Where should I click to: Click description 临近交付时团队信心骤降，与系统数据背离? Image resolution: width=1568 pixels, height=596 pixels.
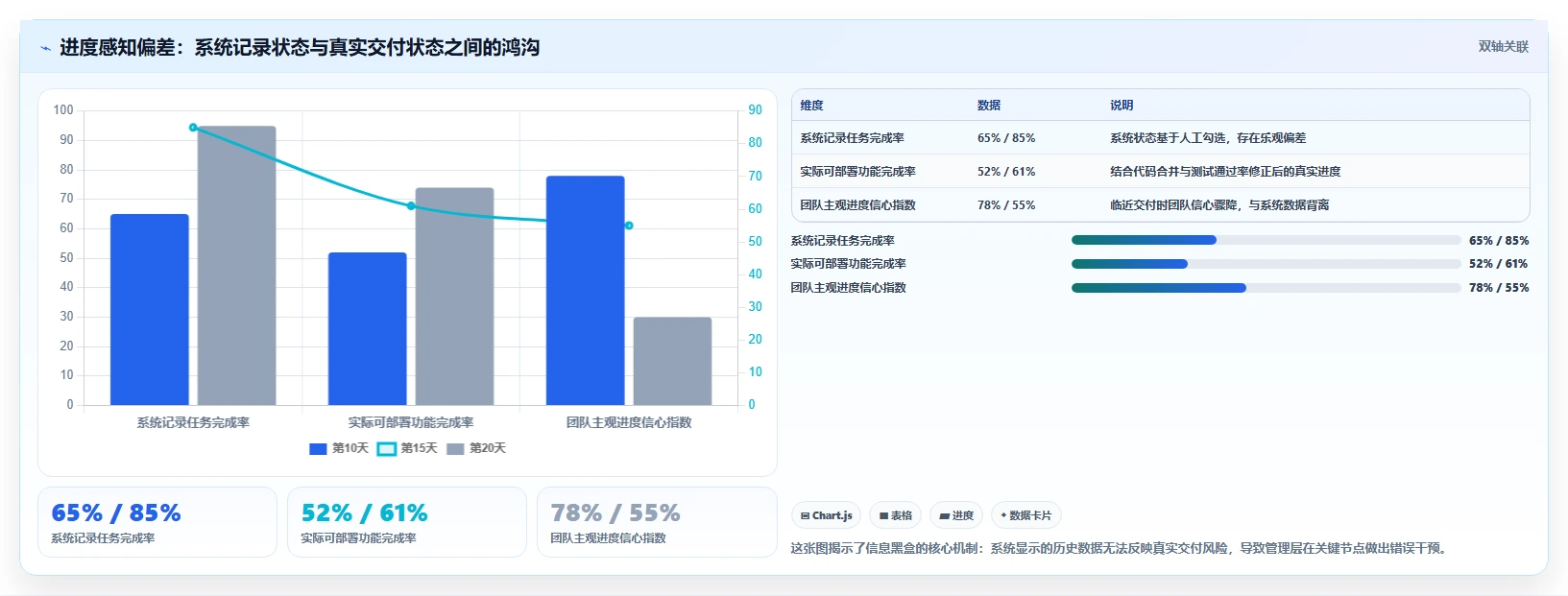coord(1219,205)
